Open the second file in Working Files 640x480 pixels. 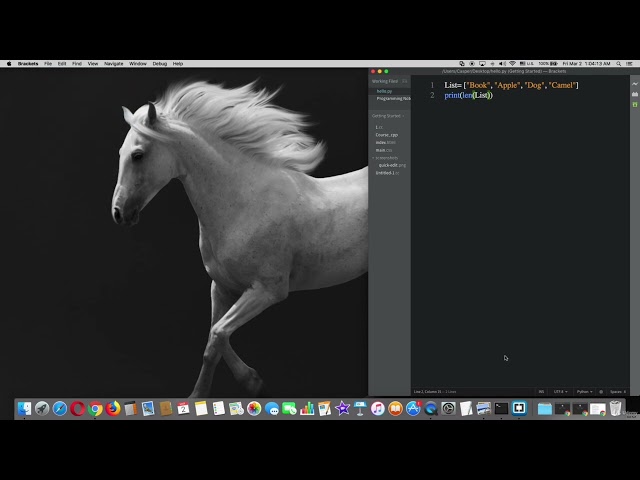(x=393, y=99)
